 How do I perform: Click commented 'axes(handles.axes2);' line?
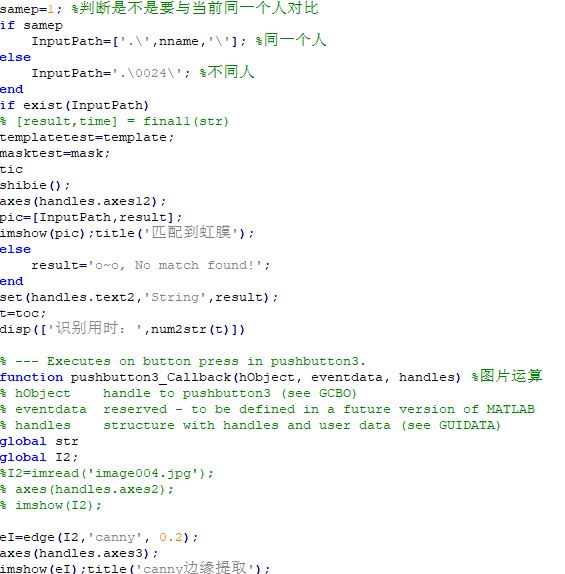pos(87,489)
